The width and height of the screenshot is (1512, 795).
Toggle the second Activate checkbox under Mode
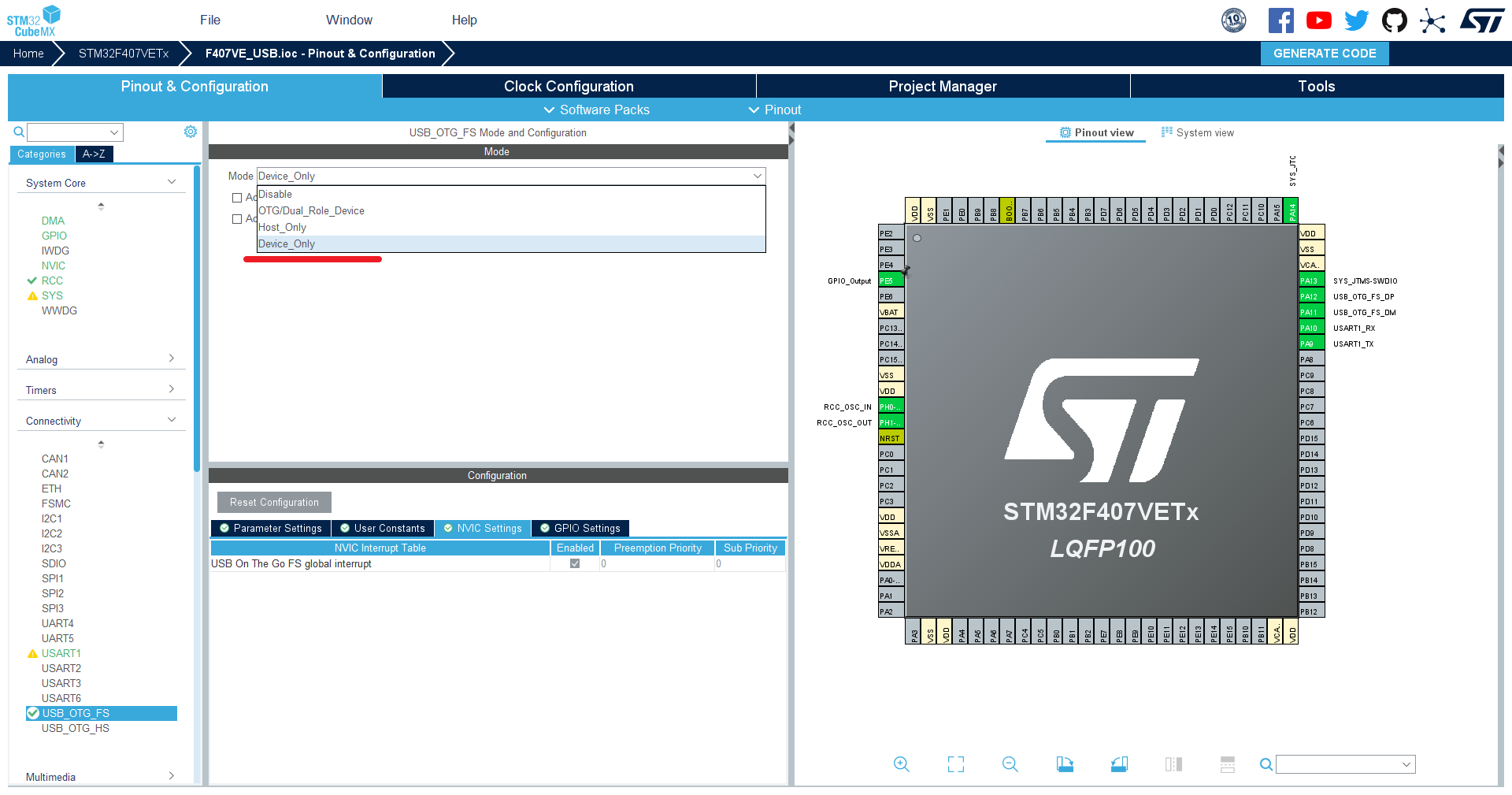pos(237,219)
